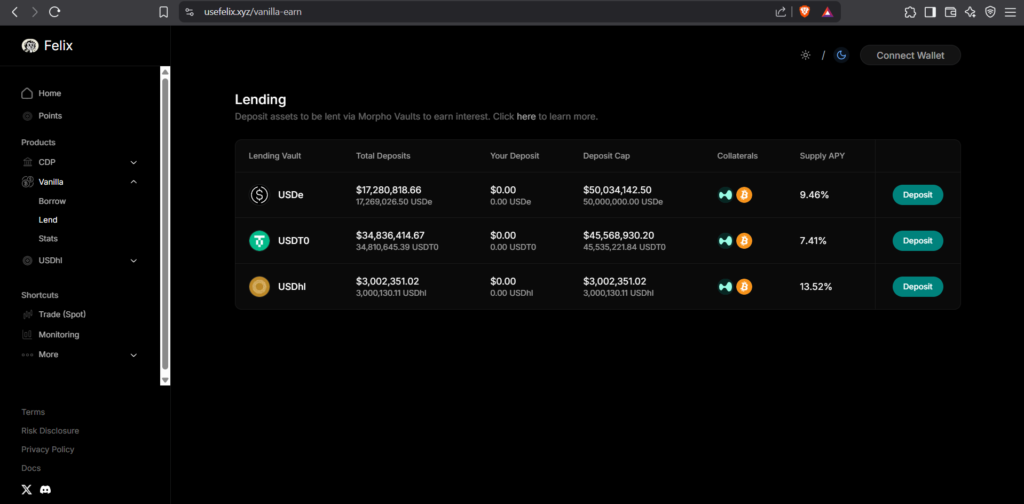Deposit into the USDhl vault
This screenshot has height=504, width=1024.
pos(918,286)
